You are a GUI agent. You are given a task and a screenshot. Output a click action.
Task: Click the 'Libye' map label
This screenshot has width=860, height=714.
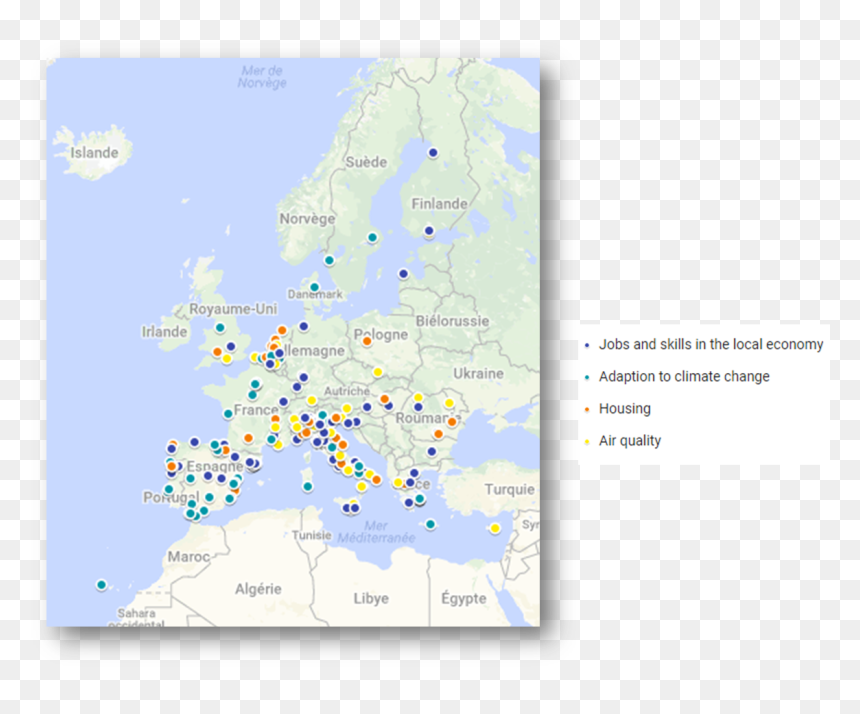371,598
